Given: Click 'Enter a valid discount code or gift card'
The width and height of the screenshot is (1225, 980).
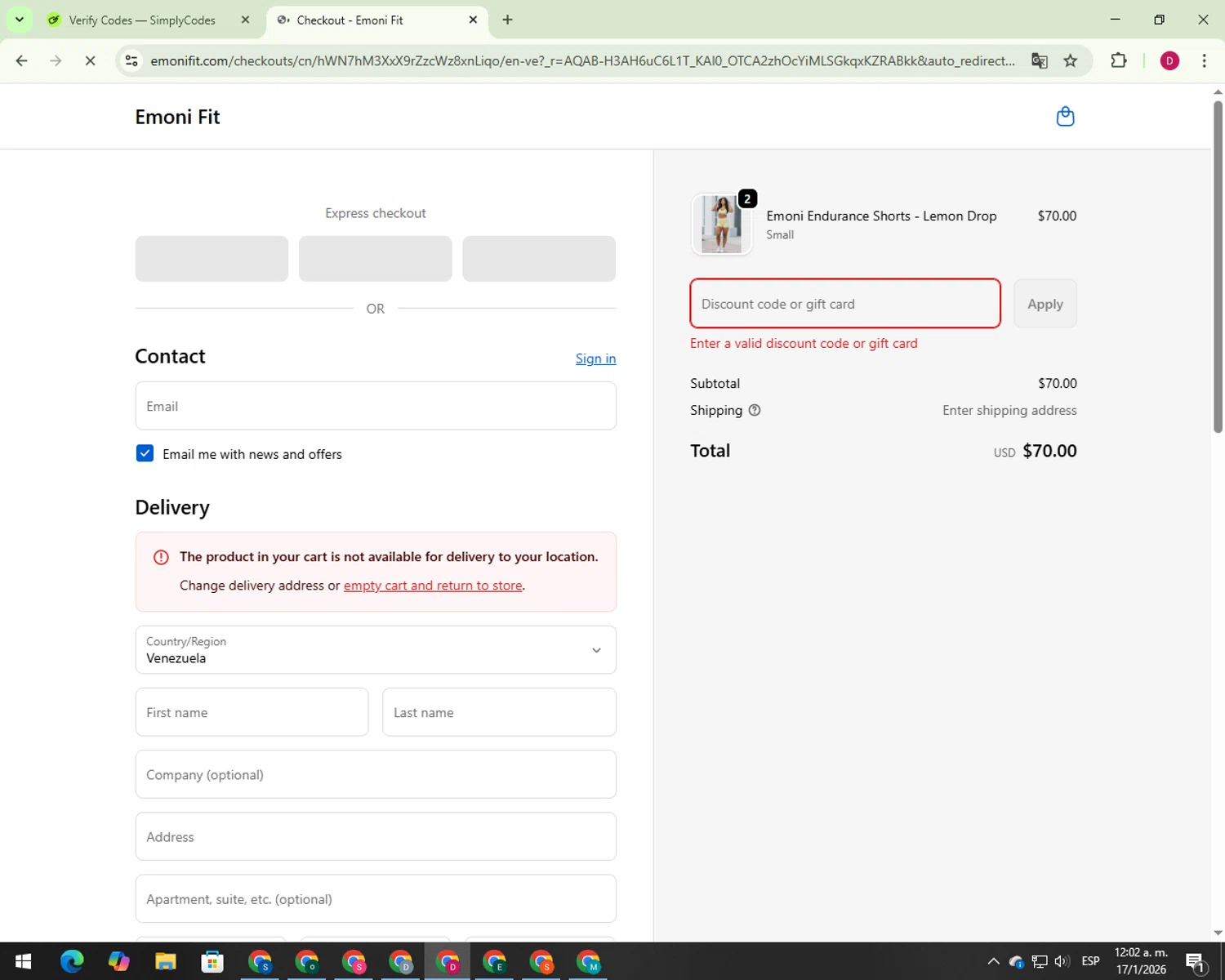Looking at the screenshot, I should coord(804,344).
